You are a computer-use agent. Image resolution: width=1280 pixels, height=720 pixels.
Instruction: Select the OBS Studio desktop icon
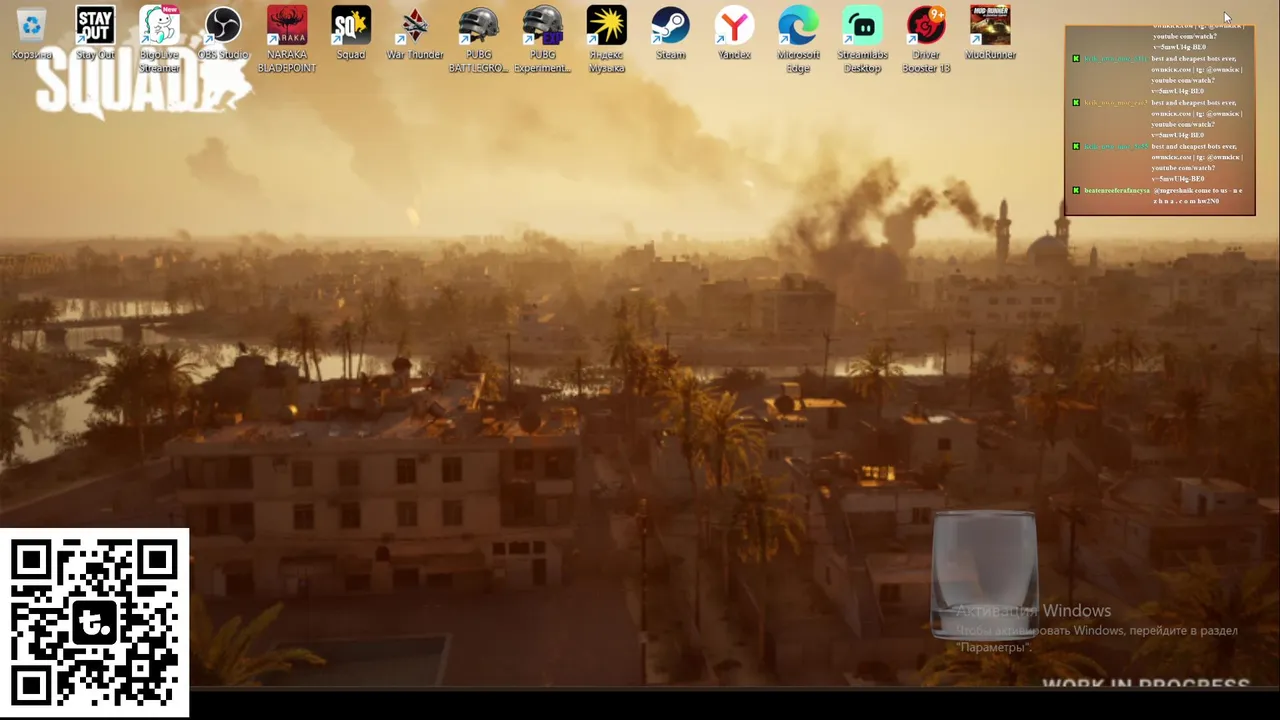coord(223,33)
